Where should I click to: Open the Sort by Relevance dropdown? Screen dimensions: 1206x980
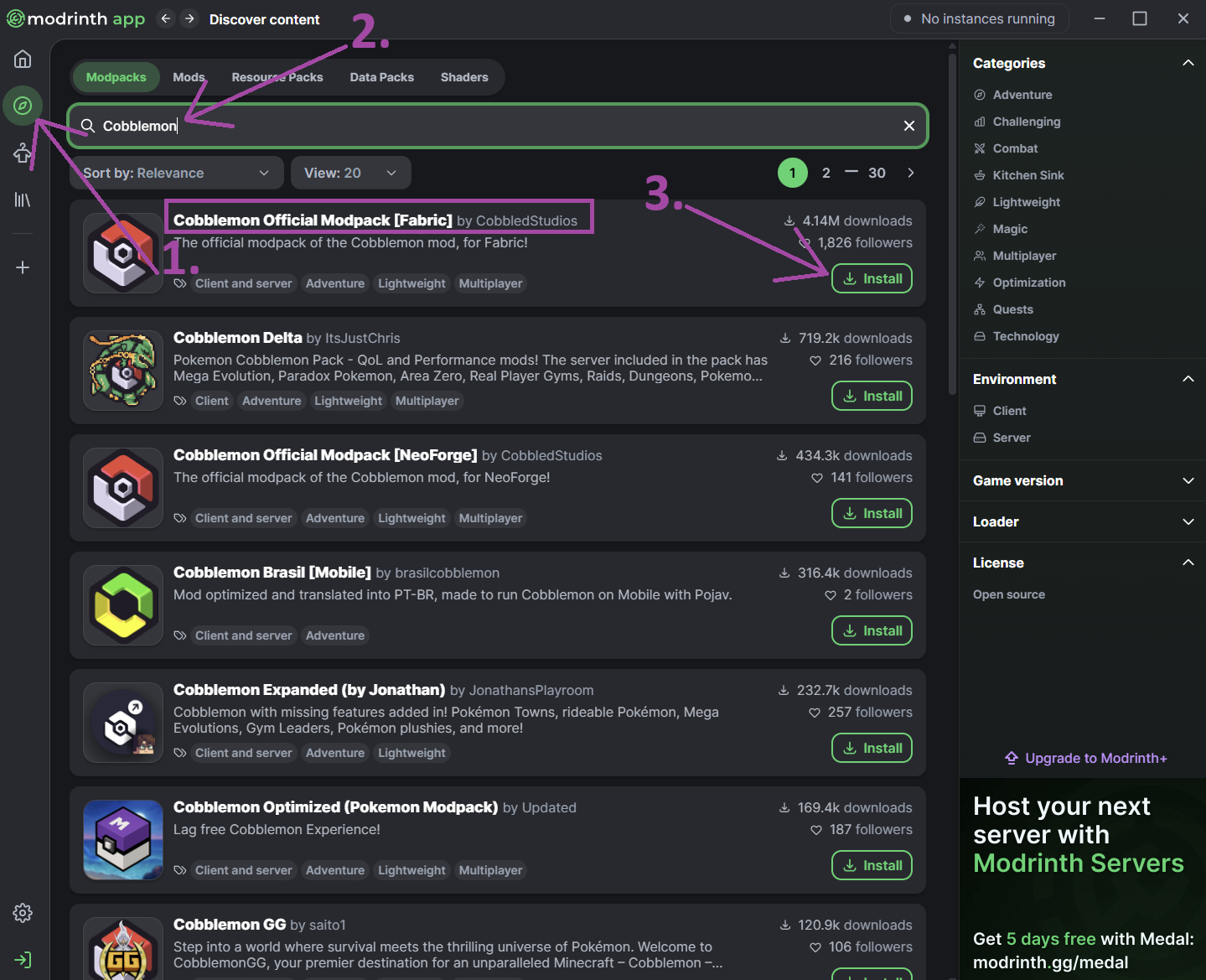point(176,173)
